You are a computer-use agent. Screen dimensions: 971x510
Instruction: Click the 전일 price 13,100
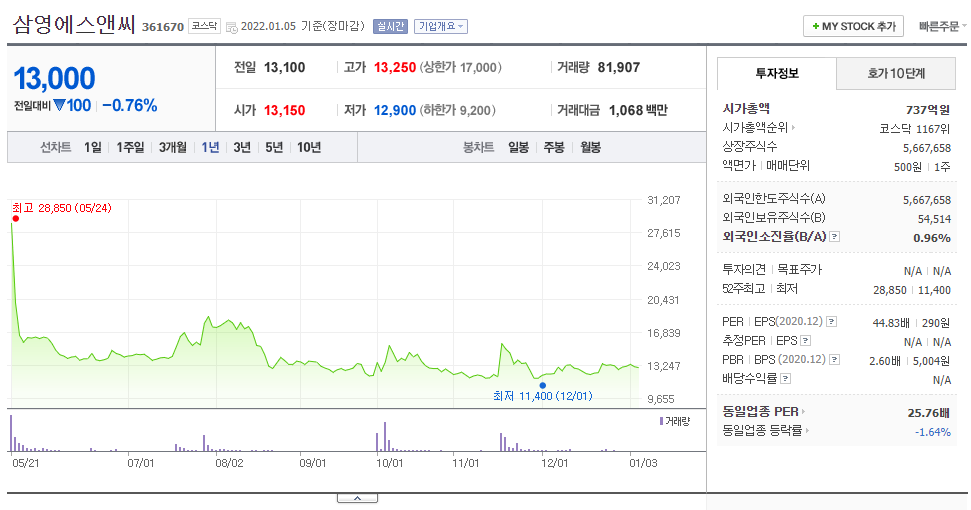coord(284,67)
